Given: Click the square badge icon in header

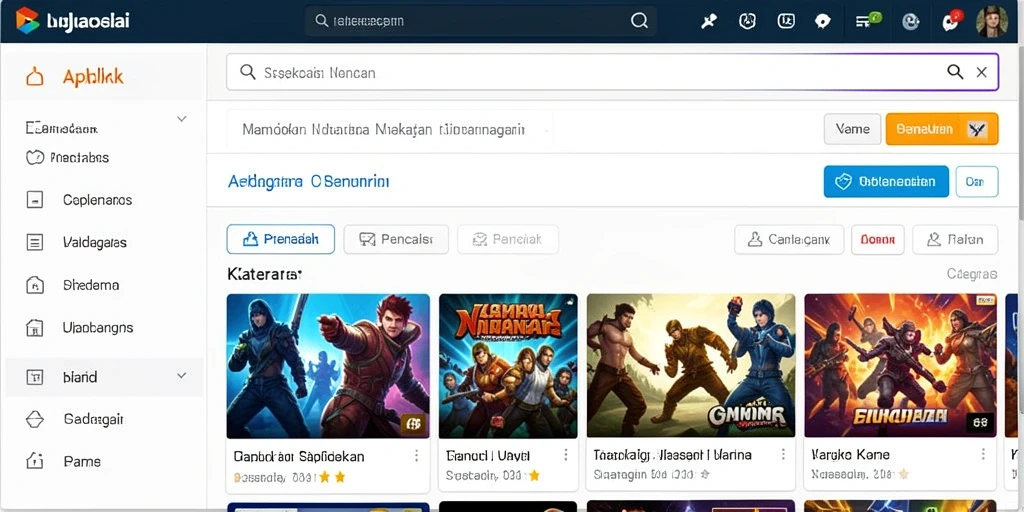Looking at the screenshot, I should tap(786, 21).
